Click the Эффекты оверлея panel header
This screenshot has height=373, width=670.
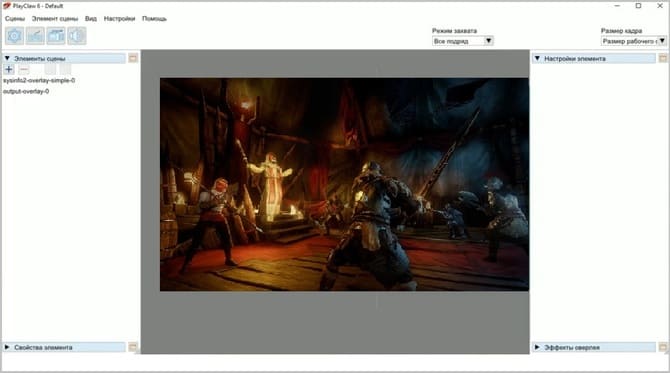pyautogui.click(x=594, y=347)
